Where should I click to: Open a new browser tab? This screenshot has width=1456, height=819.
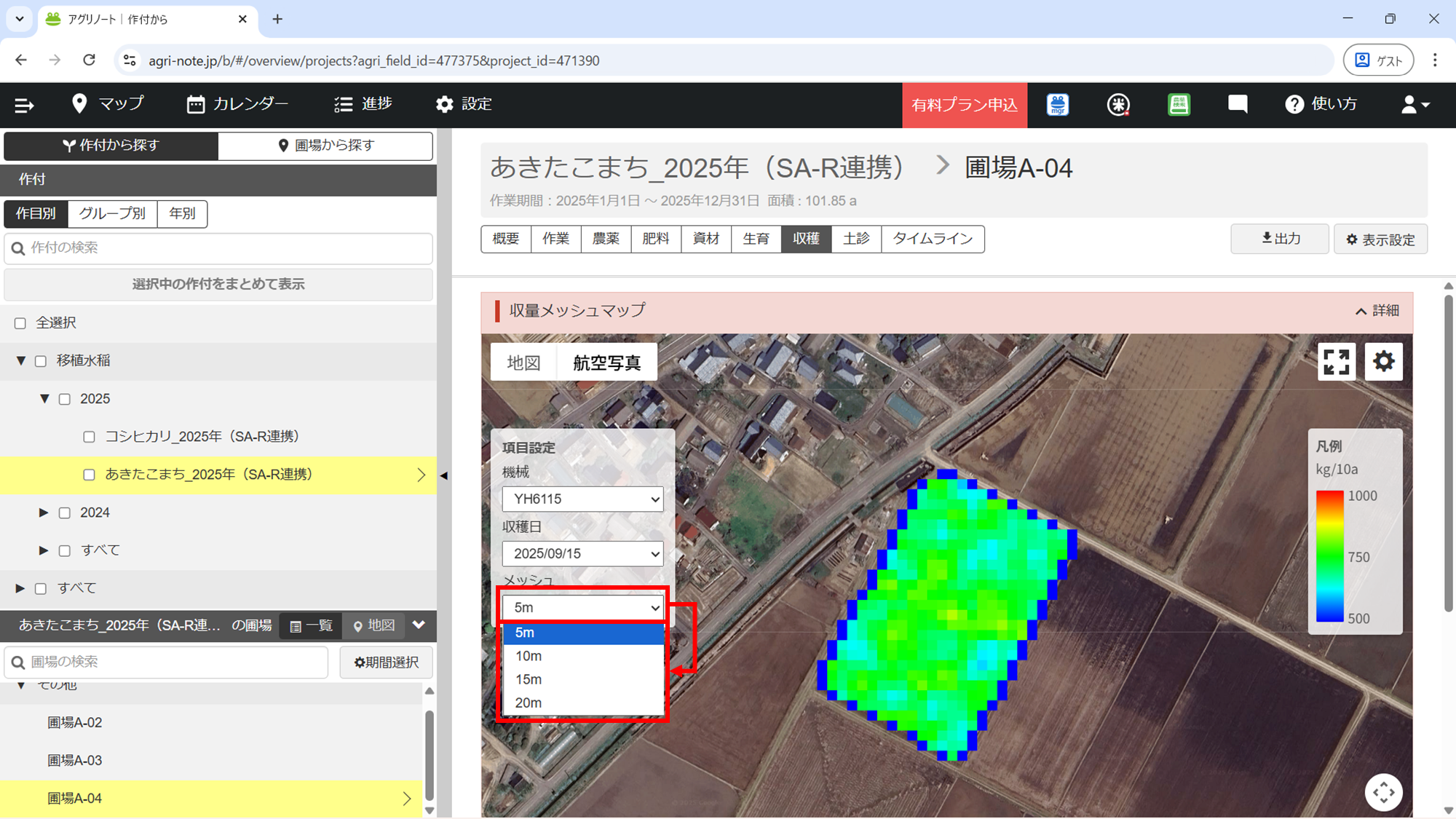[277, 20]
